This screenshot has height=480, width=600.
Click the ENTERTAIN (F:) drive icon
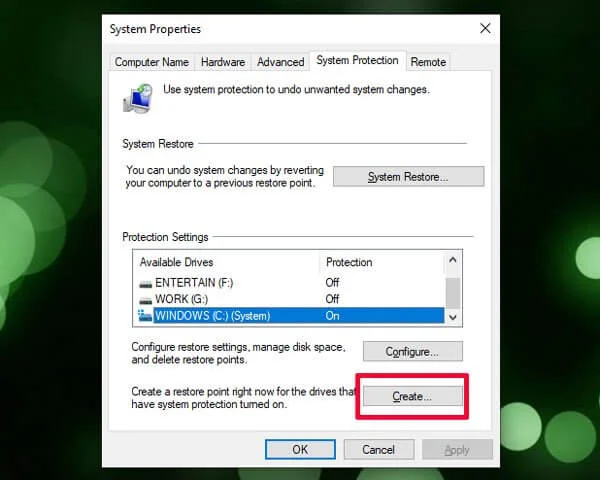click(x=145, y=284)
